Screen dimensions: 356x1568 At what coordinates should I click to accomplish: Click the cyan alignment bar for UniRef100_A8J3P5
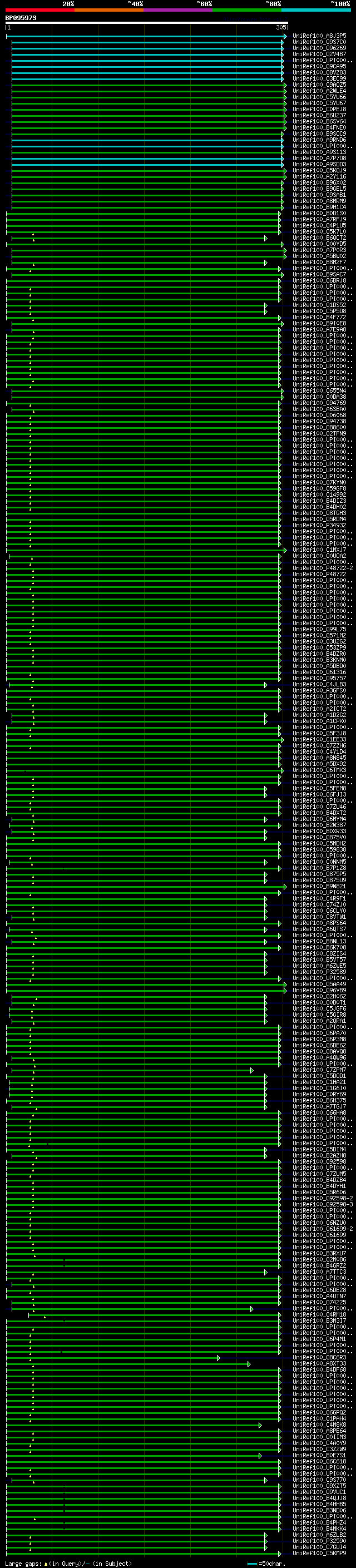(146, 36)
